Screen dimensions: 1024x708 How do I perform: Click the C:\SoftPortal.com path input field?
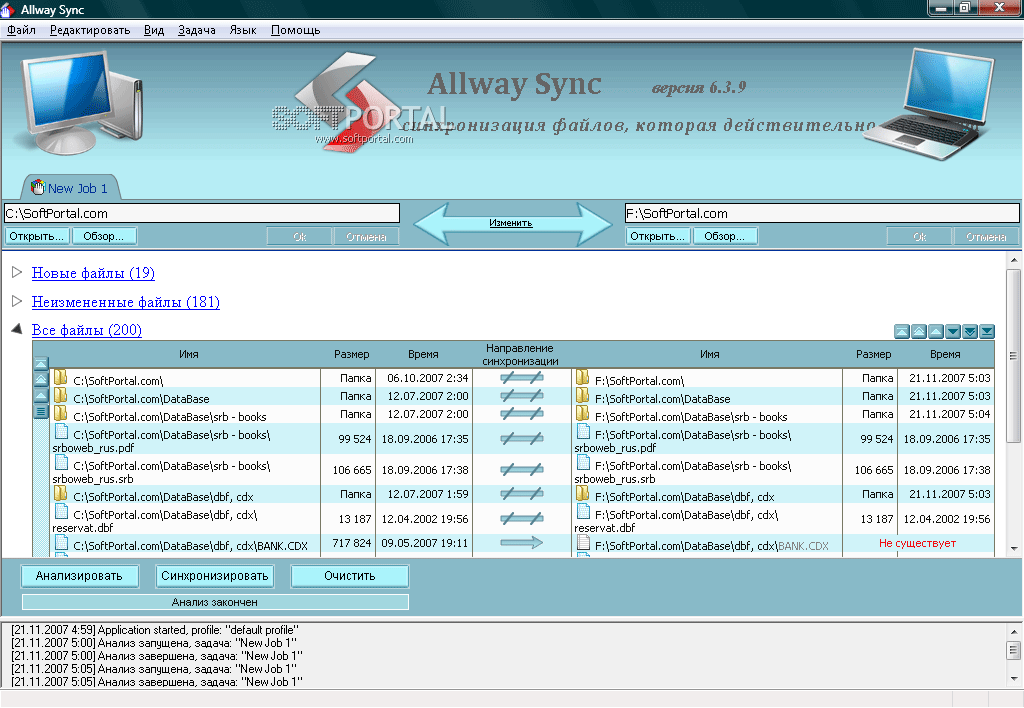tap(202, 214)
